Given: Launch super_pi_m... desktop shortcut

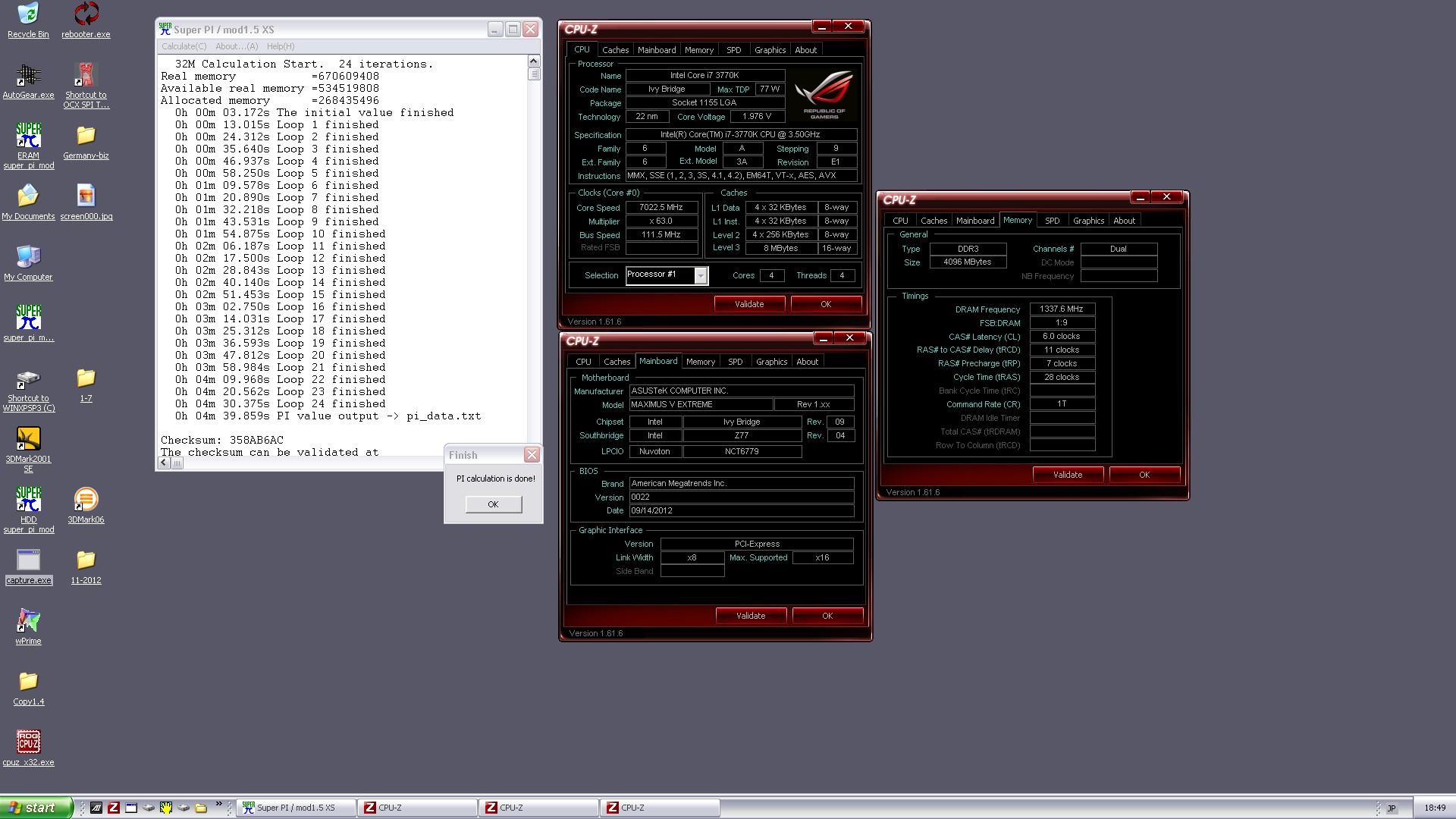Looking at the screenshot, I should click(x=28, y=324).
